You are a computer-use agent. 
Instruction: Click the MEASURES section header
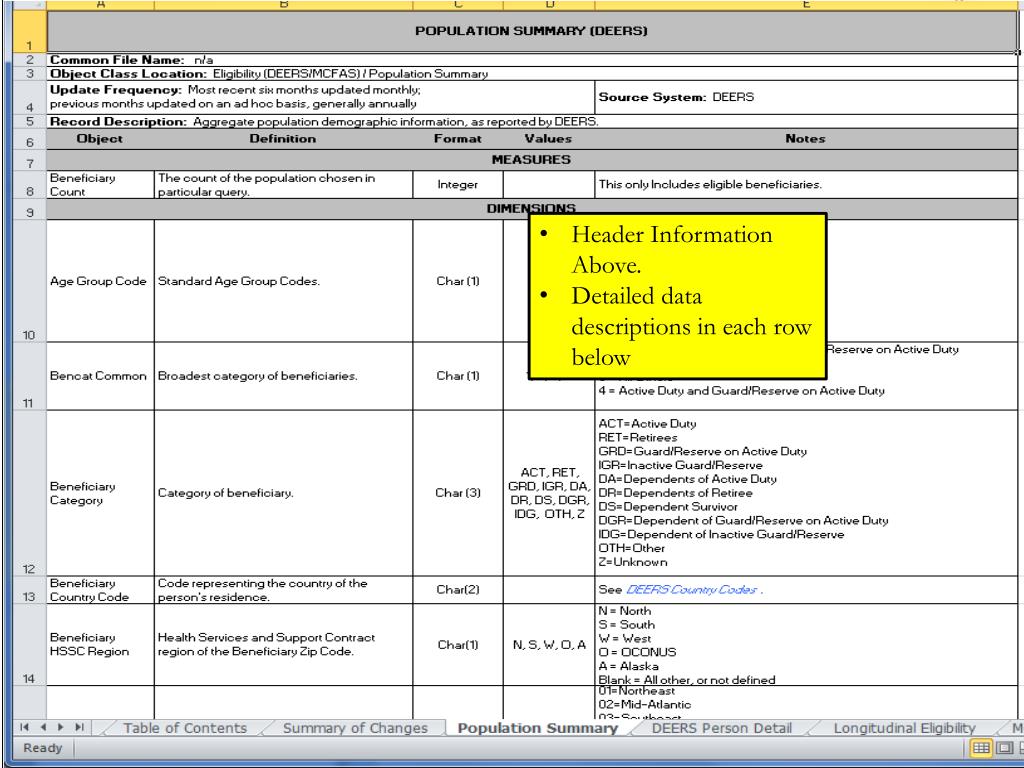coord(532,160)
